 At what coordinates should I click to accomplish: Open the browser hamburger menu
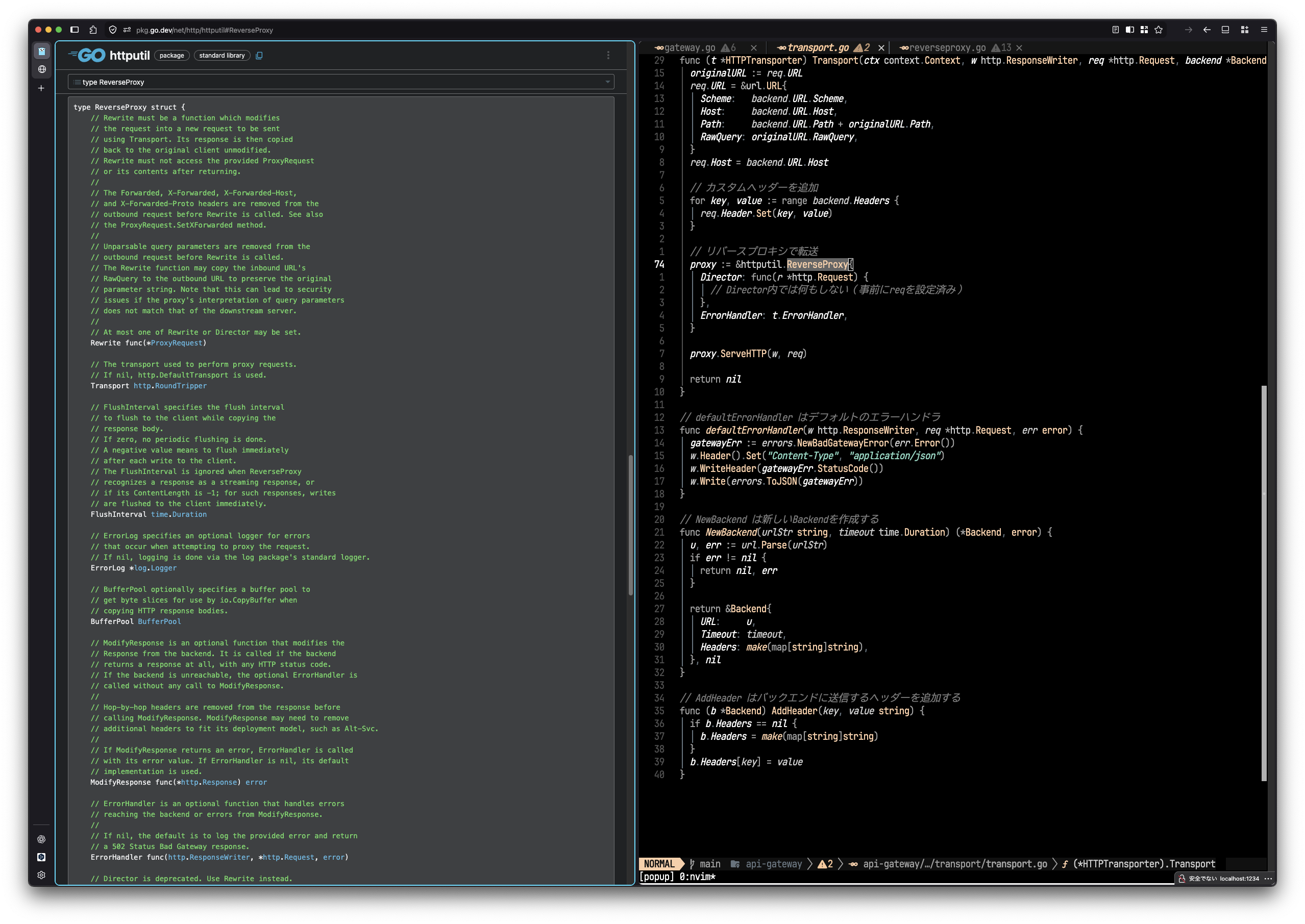(x=1264, y=30)
